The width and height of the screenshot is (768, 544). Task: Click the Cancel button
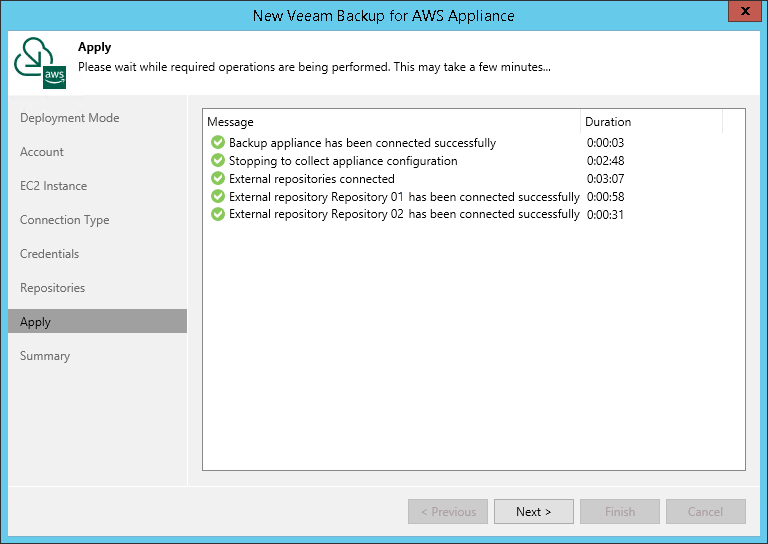coord(706,512)
